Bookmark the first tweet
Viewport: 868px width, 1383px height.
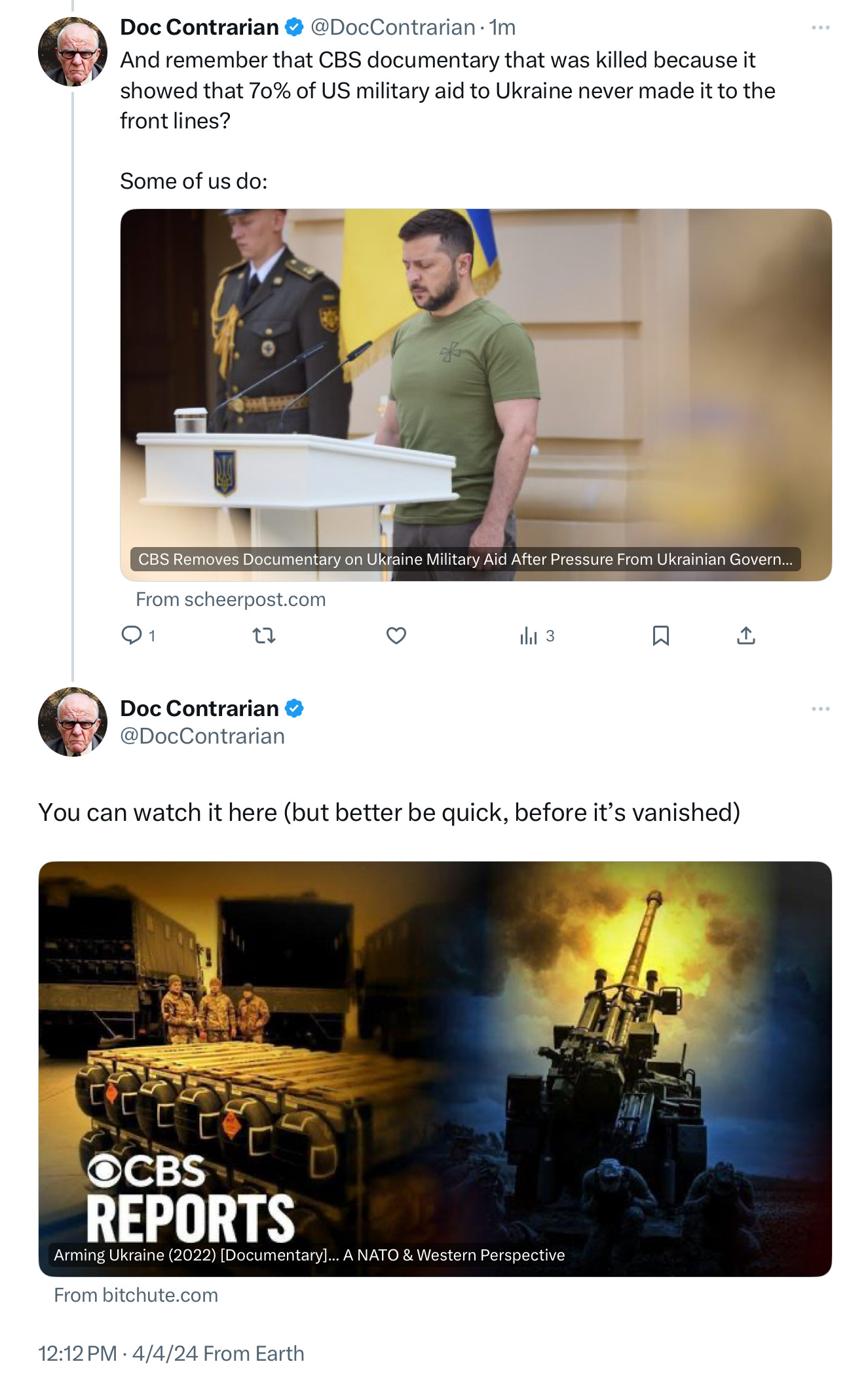tap(661, 635)
